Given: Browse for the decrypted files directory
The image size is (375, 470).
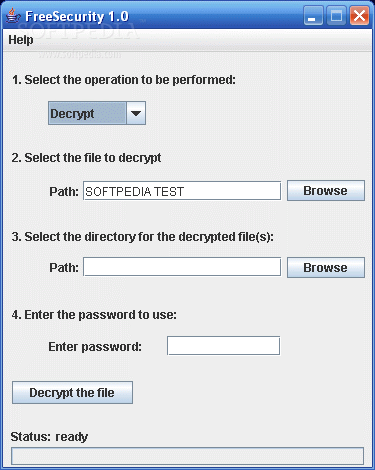Looking at the screenshot, I should tap(326, 267).
